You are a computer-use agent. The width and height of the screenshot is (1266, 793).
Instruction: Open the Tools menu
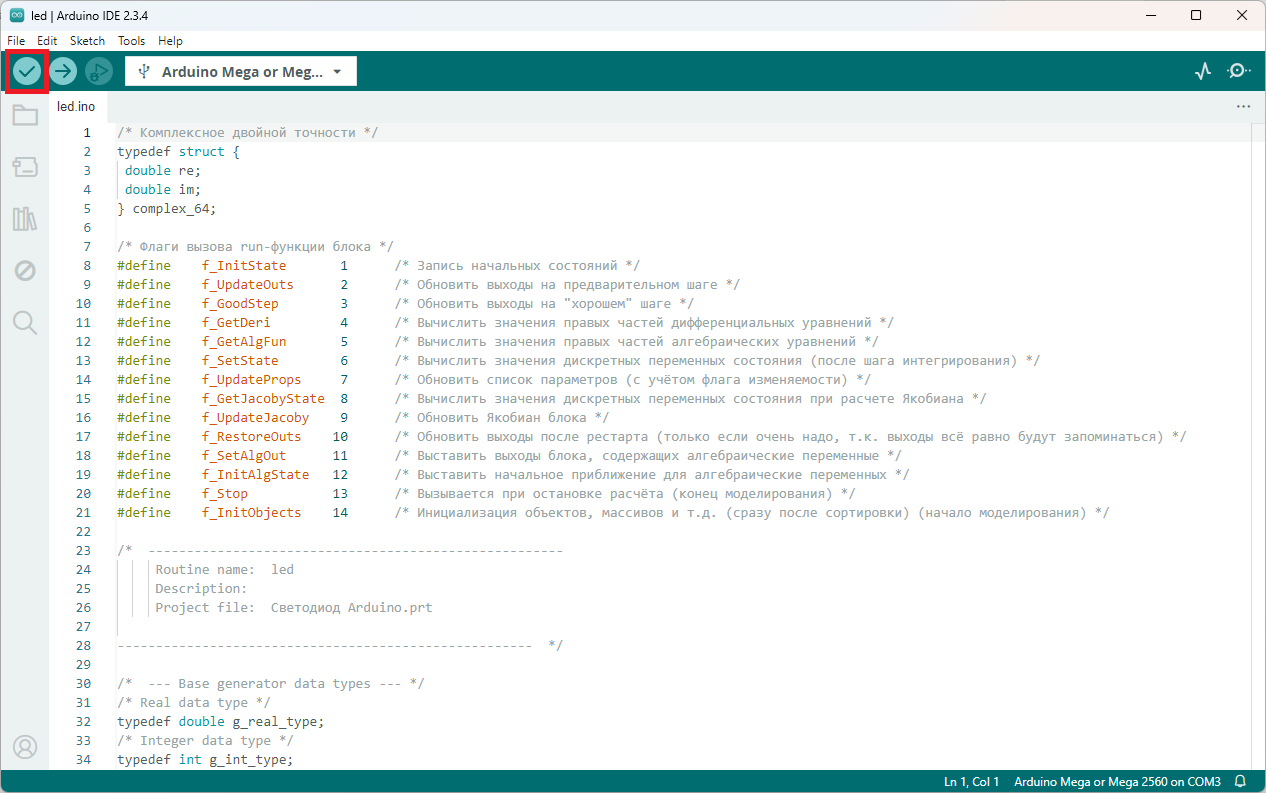click(x=131, y=41)
